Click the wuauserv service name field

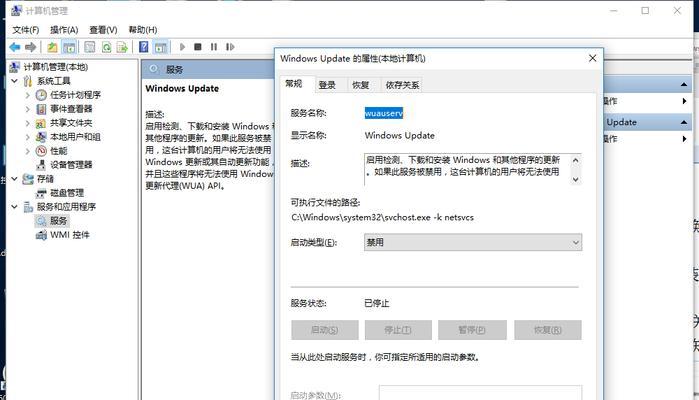(384, 113)
